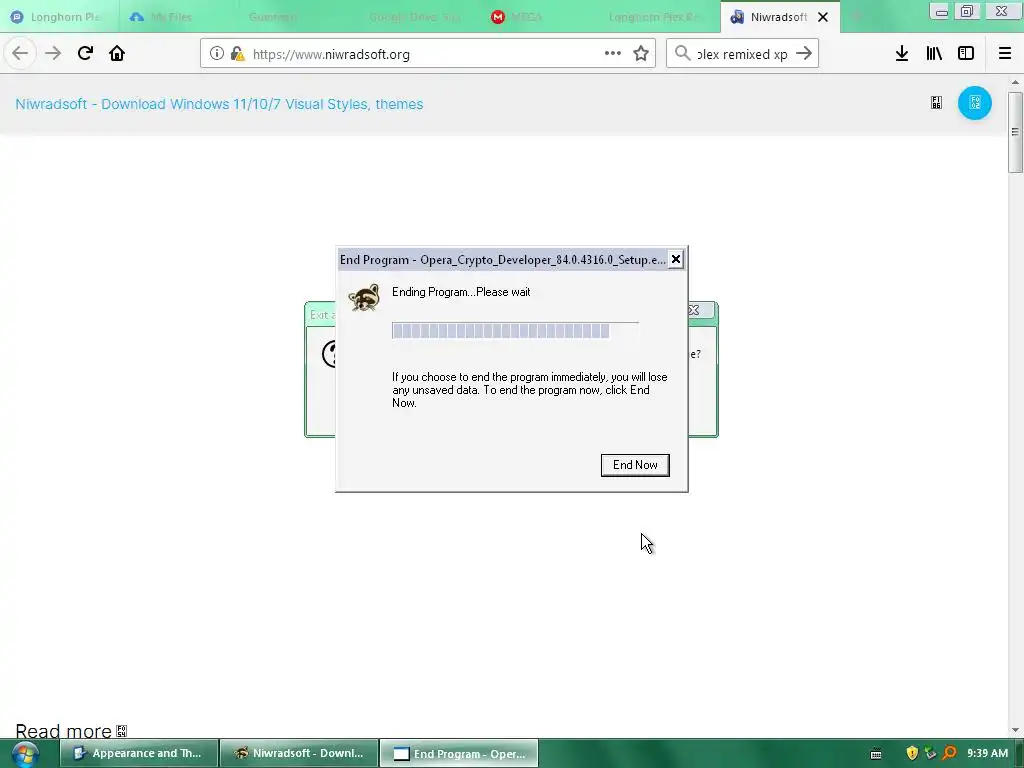Go back using the browser back arrow
Screen dimensions: 1024x768
click(x=20, y=54)
